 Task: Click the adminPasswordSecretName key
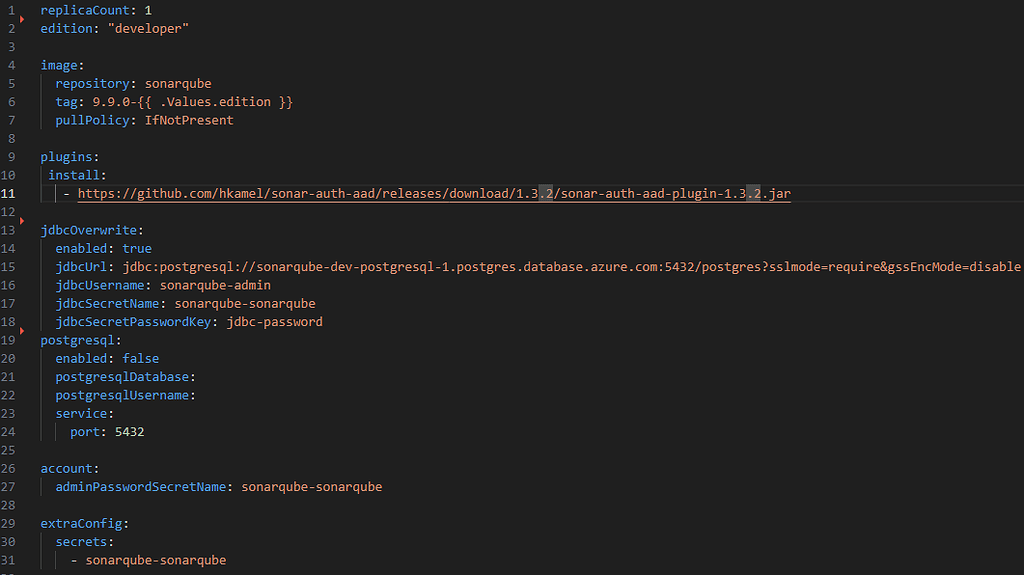click(x=140, y=487)
